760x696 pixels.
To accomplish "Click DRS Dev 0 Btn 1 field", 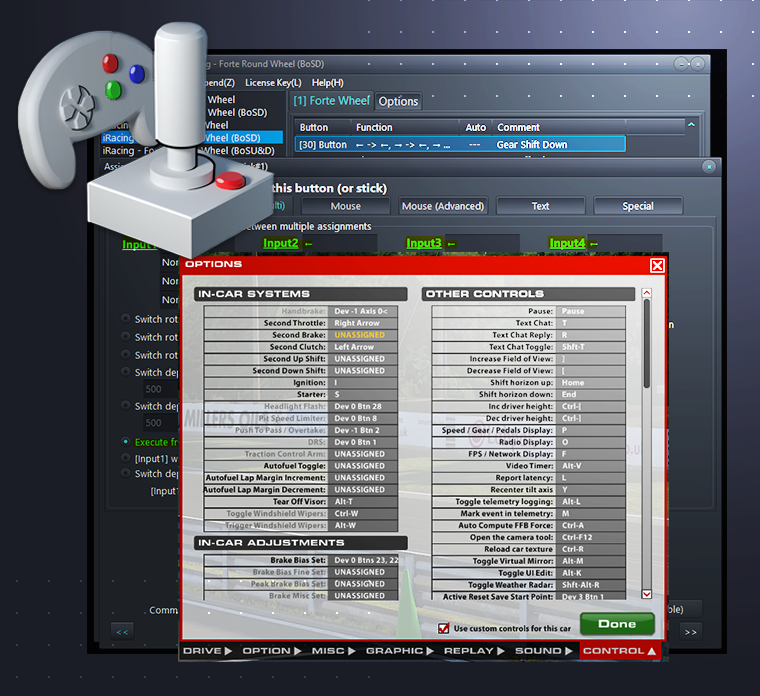I will point(363,442).
